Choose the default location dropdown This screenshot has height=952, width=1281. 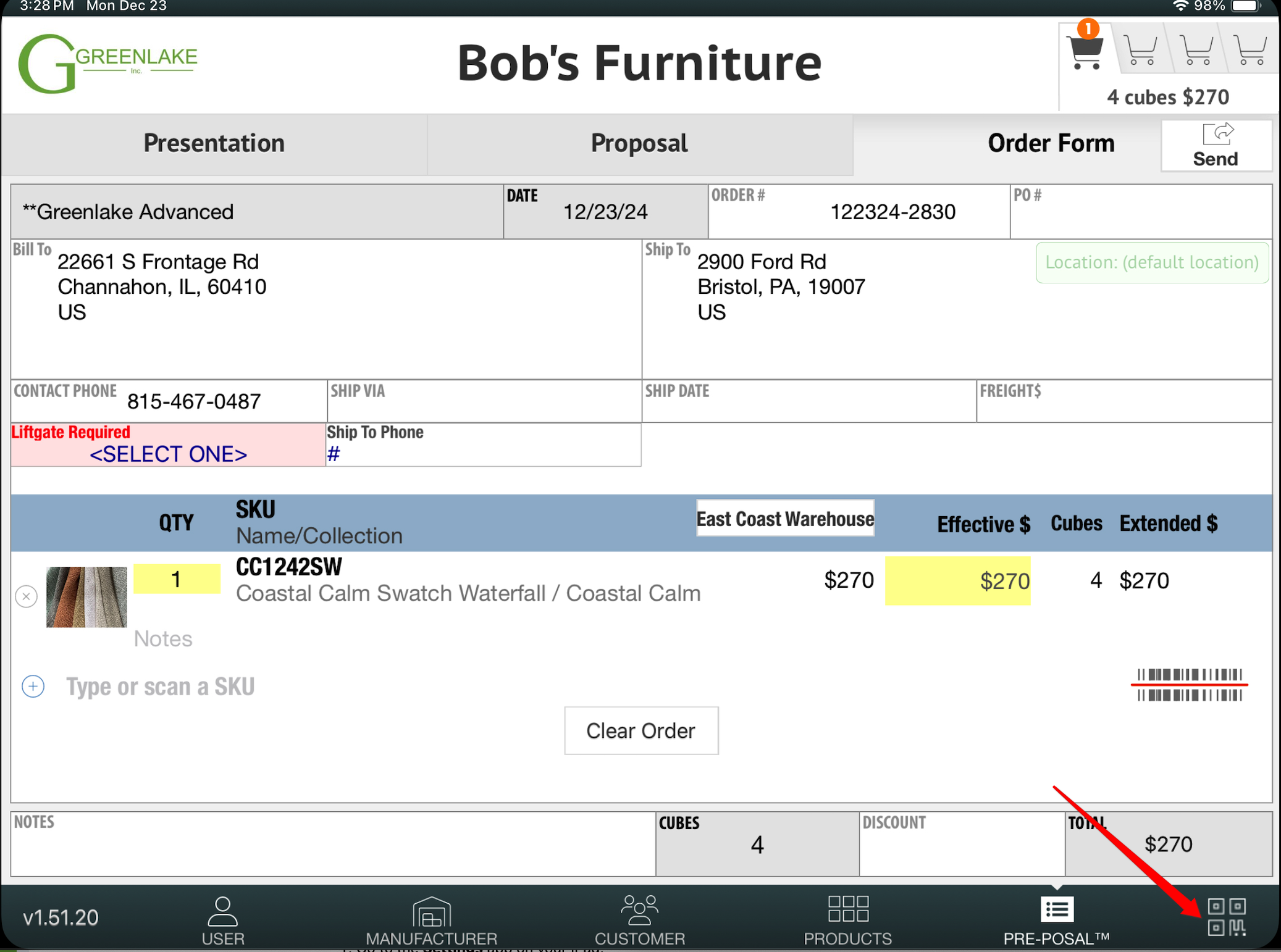(1151, 262)
